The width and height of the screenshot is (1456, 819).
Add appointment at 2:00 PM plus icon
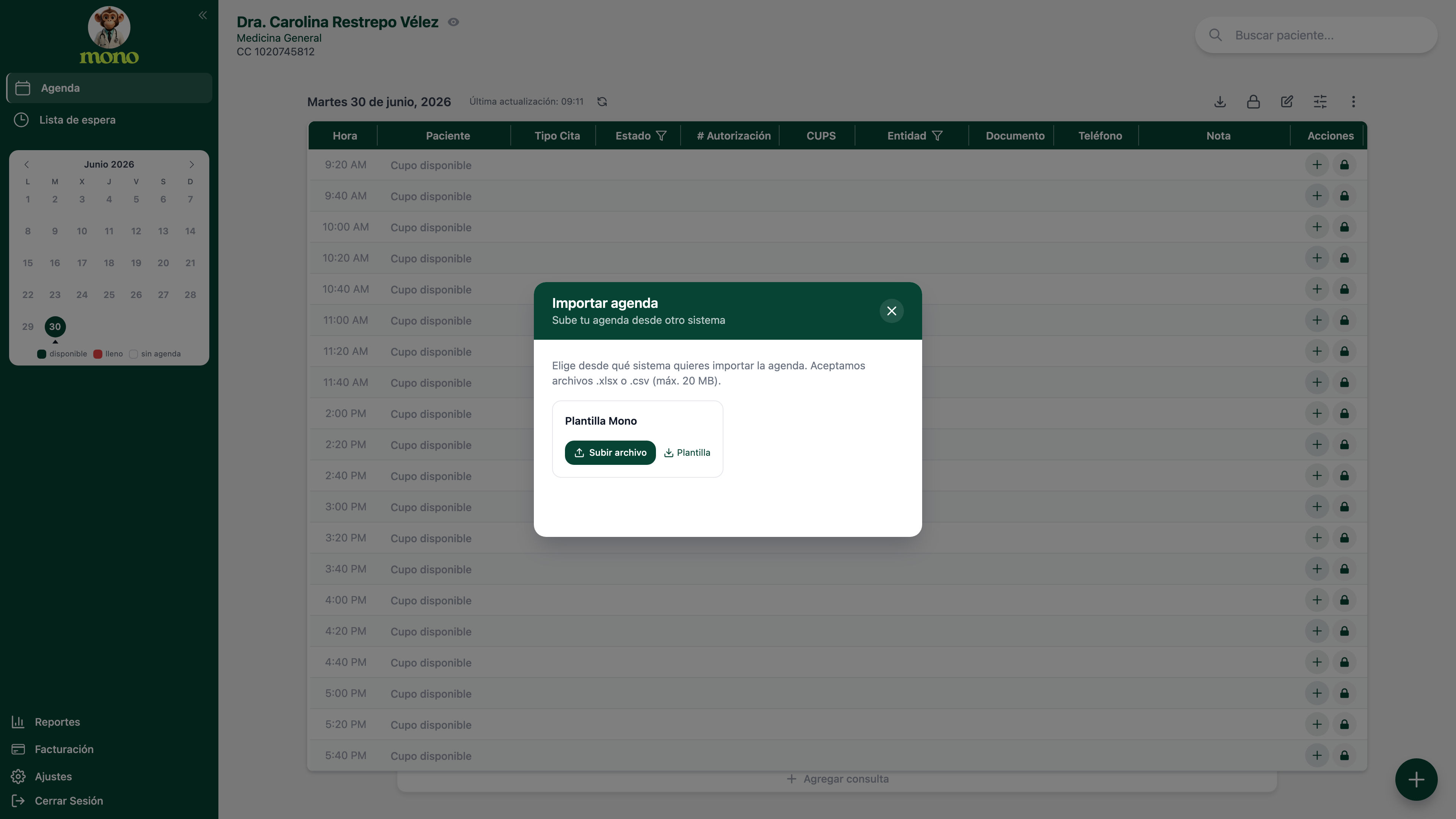click(x=1317, y=414)
